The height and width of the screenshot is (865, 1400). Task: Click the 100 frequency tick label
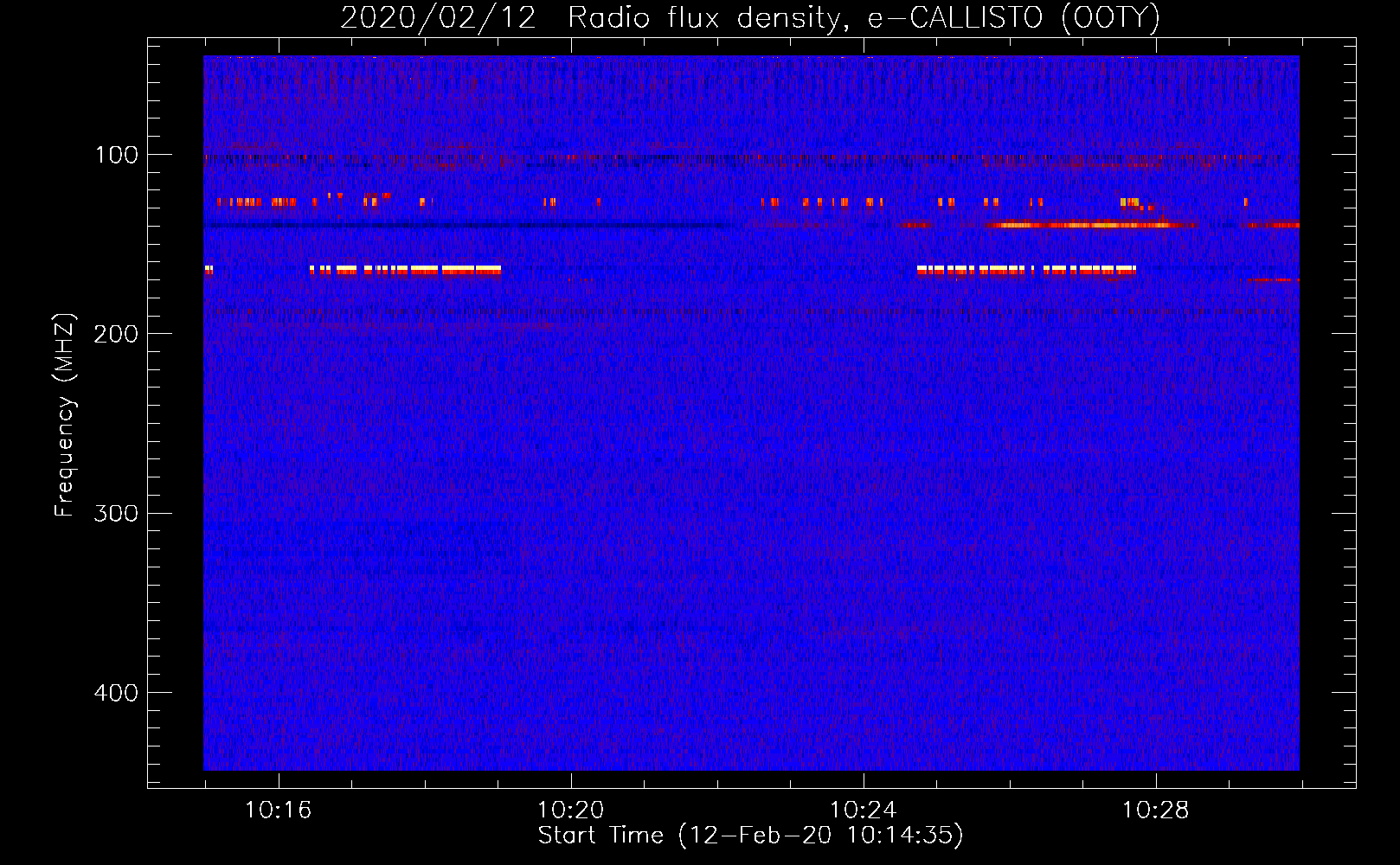point(117,155)
